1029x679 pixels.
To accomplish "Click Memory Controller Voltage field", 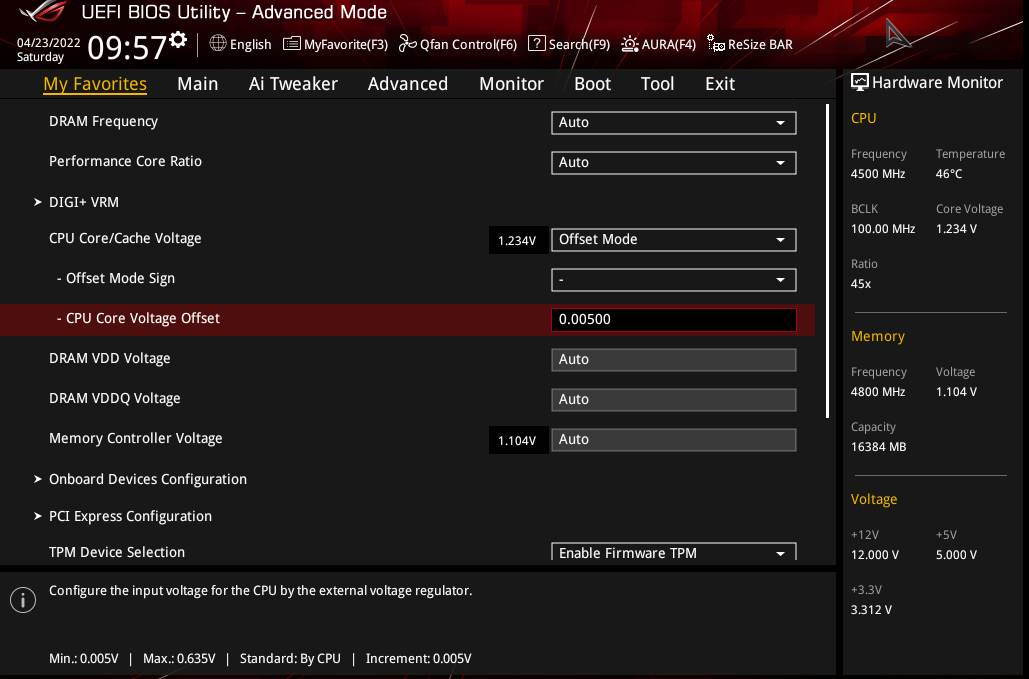I will (673, 440).
